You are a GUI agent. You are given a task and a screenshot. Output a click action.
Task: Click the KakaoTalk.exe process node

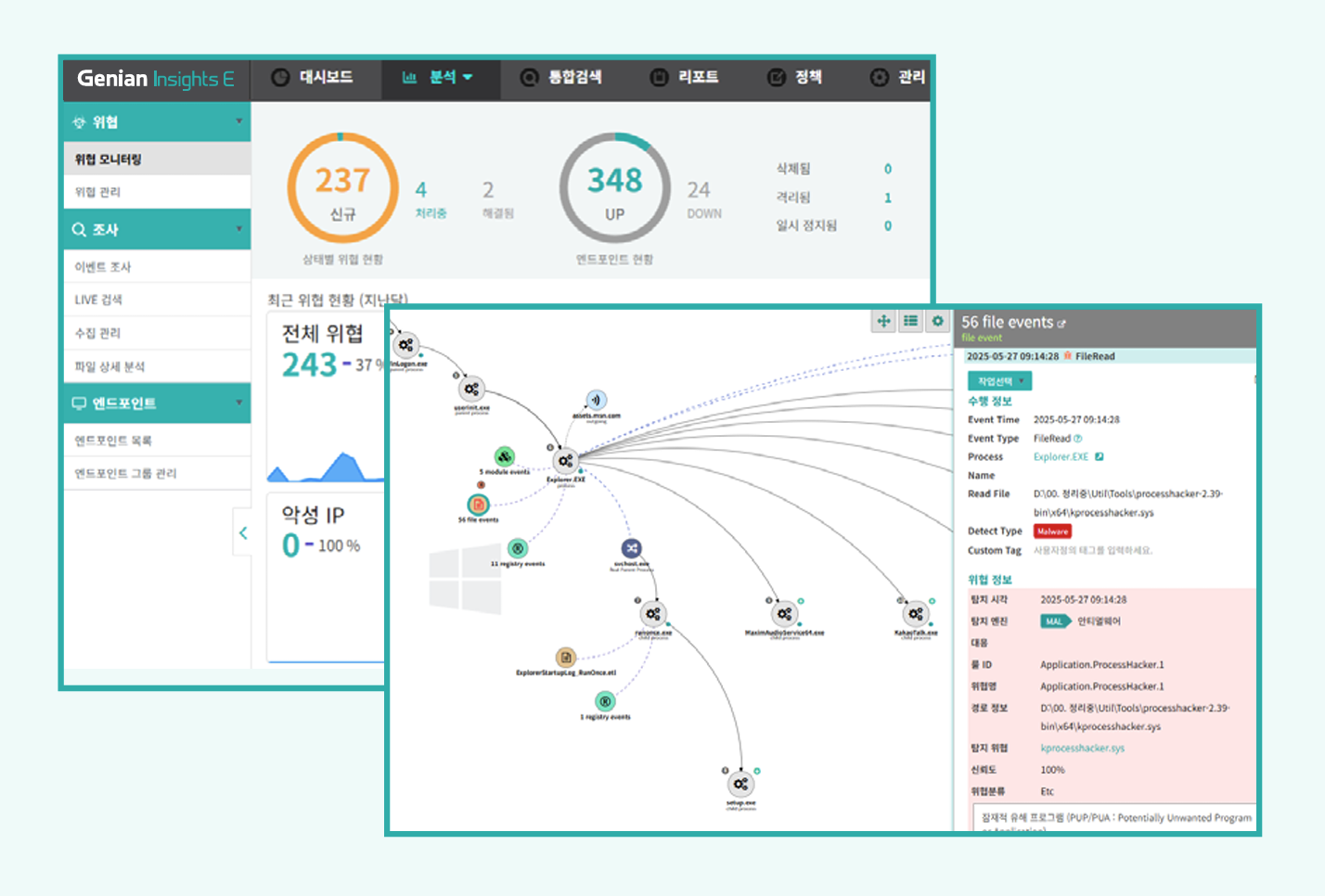pyautogui.click(x=916, y=614)
